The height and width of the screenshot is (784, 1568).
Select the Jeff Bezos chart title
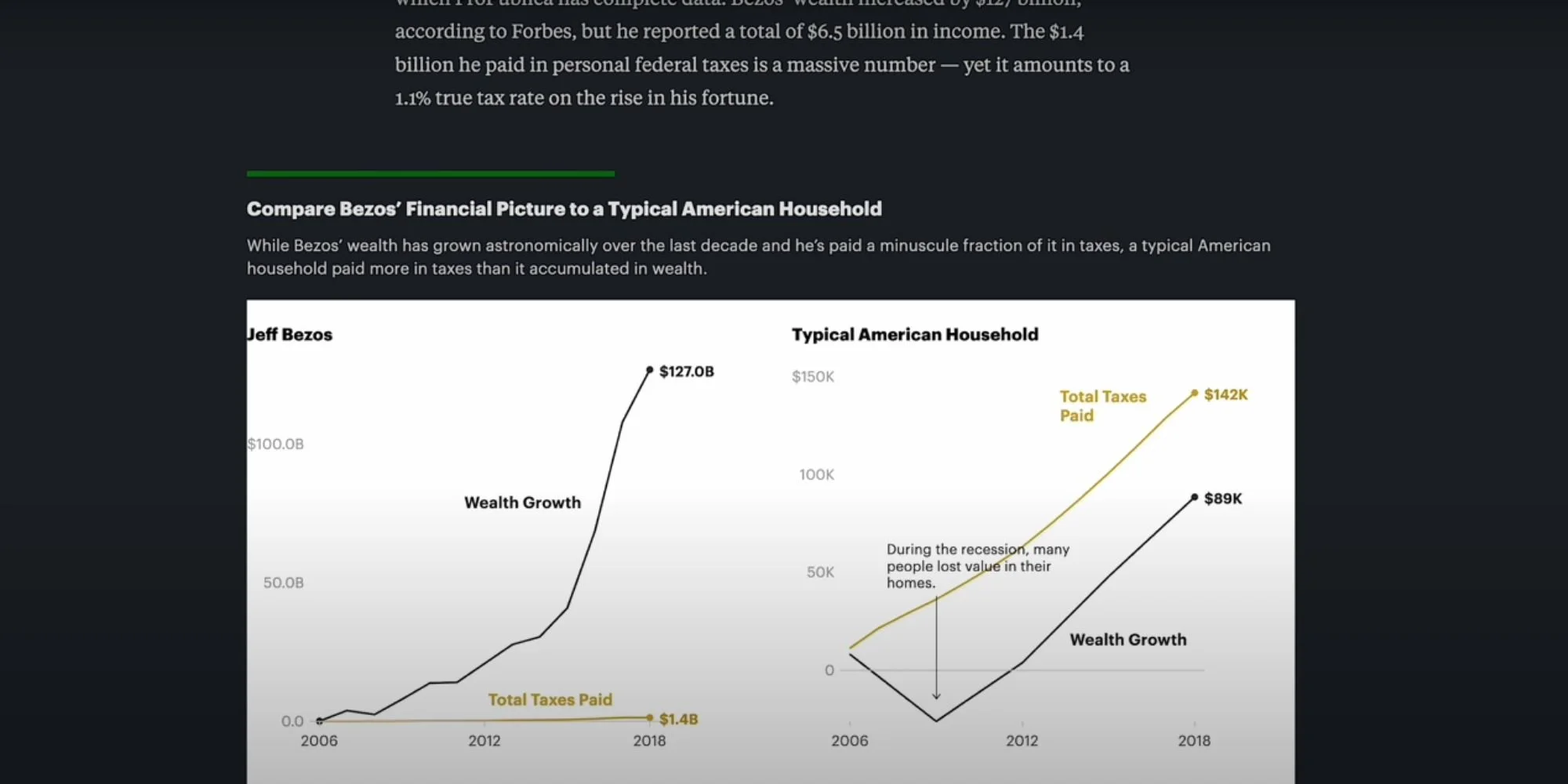point(289,335)
